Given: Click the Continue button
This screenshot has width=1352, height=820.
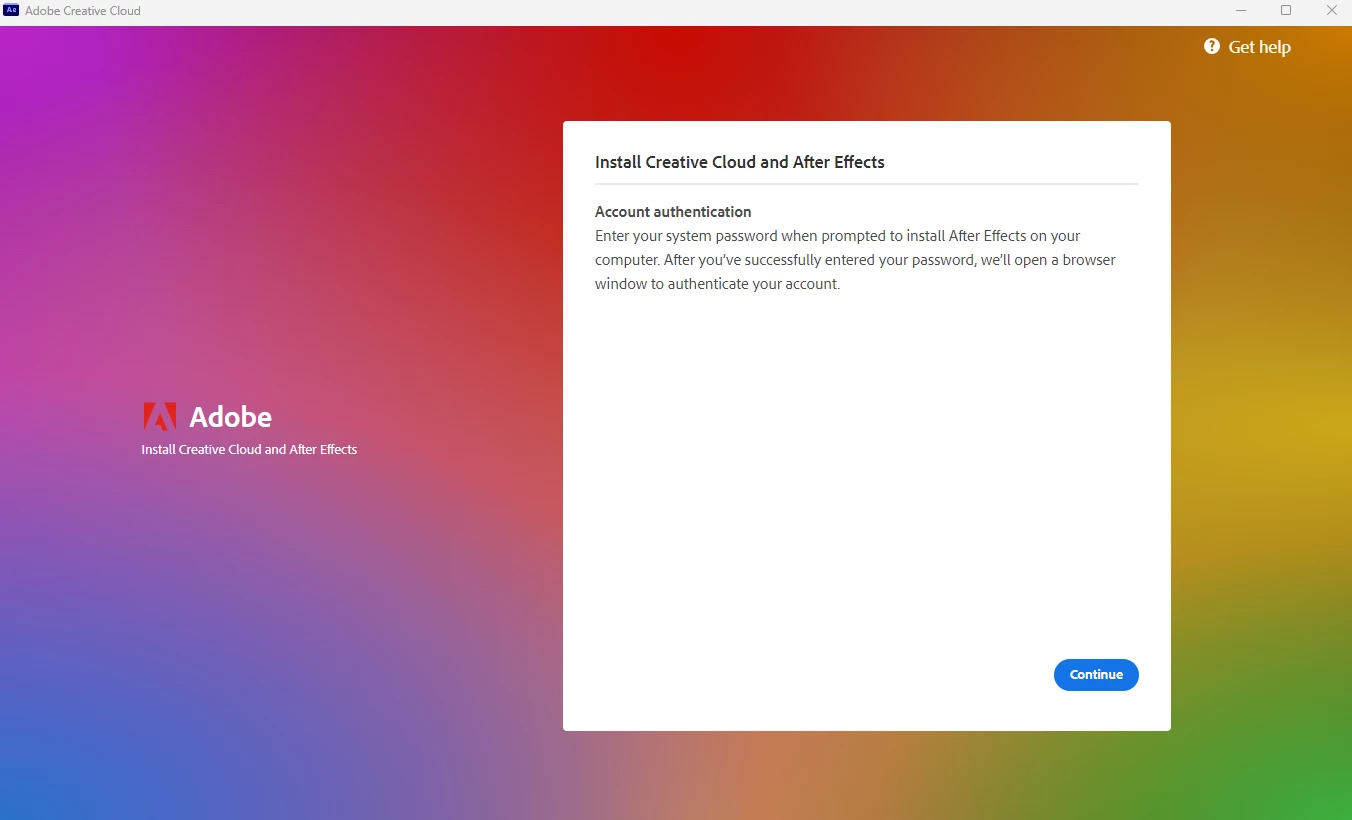Looking at the screenshot, I should coord(1096,675).
